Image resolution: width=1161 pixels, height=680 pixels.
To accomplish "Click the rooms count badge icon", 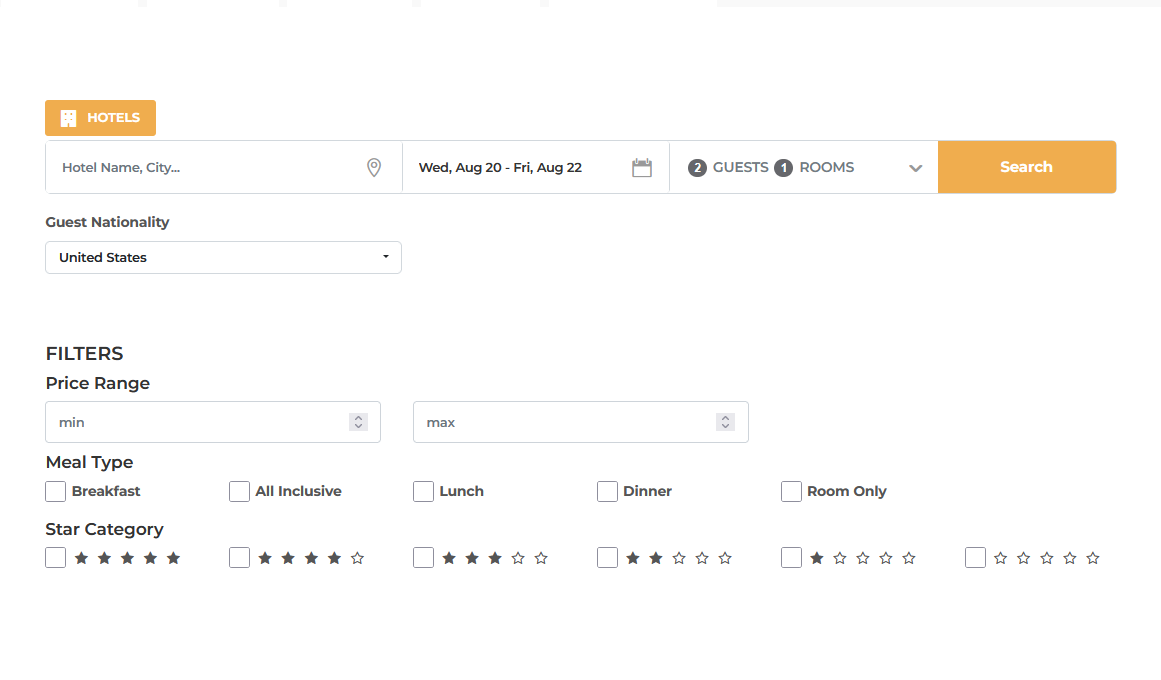I will tap(783, 168).
